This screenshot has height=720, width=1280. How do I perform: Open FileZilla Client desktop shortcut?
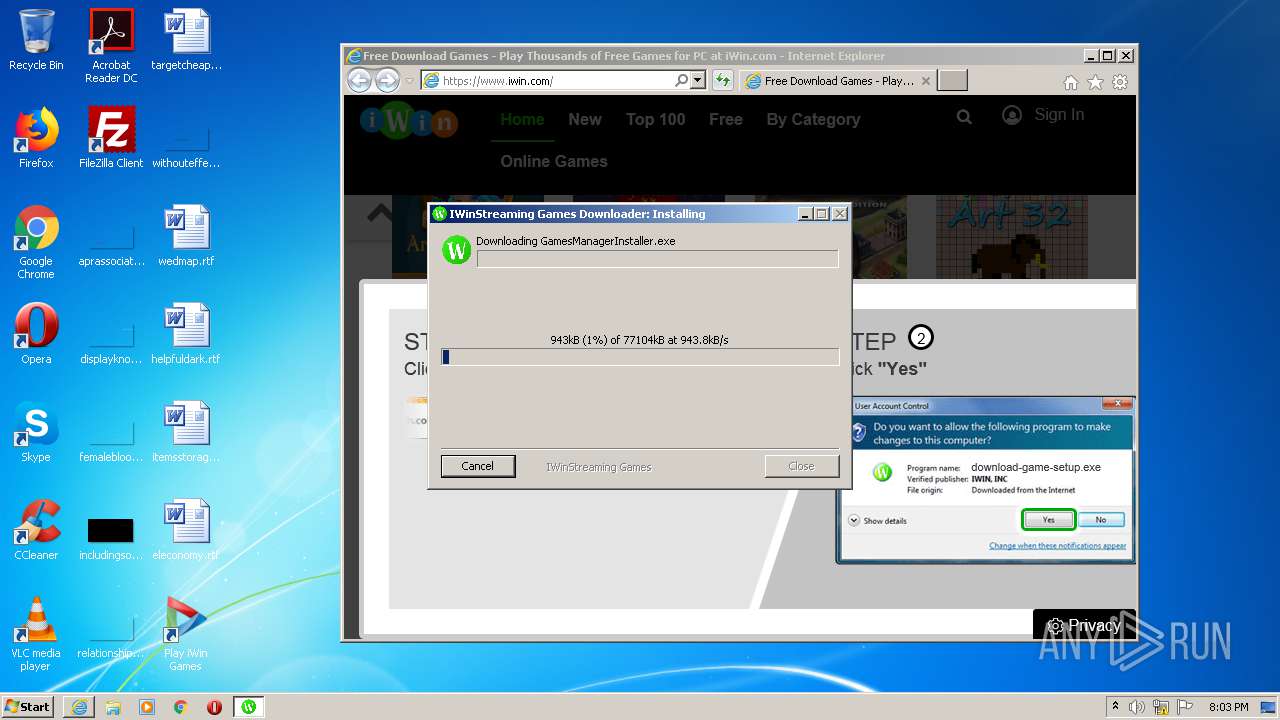point(111,138)
